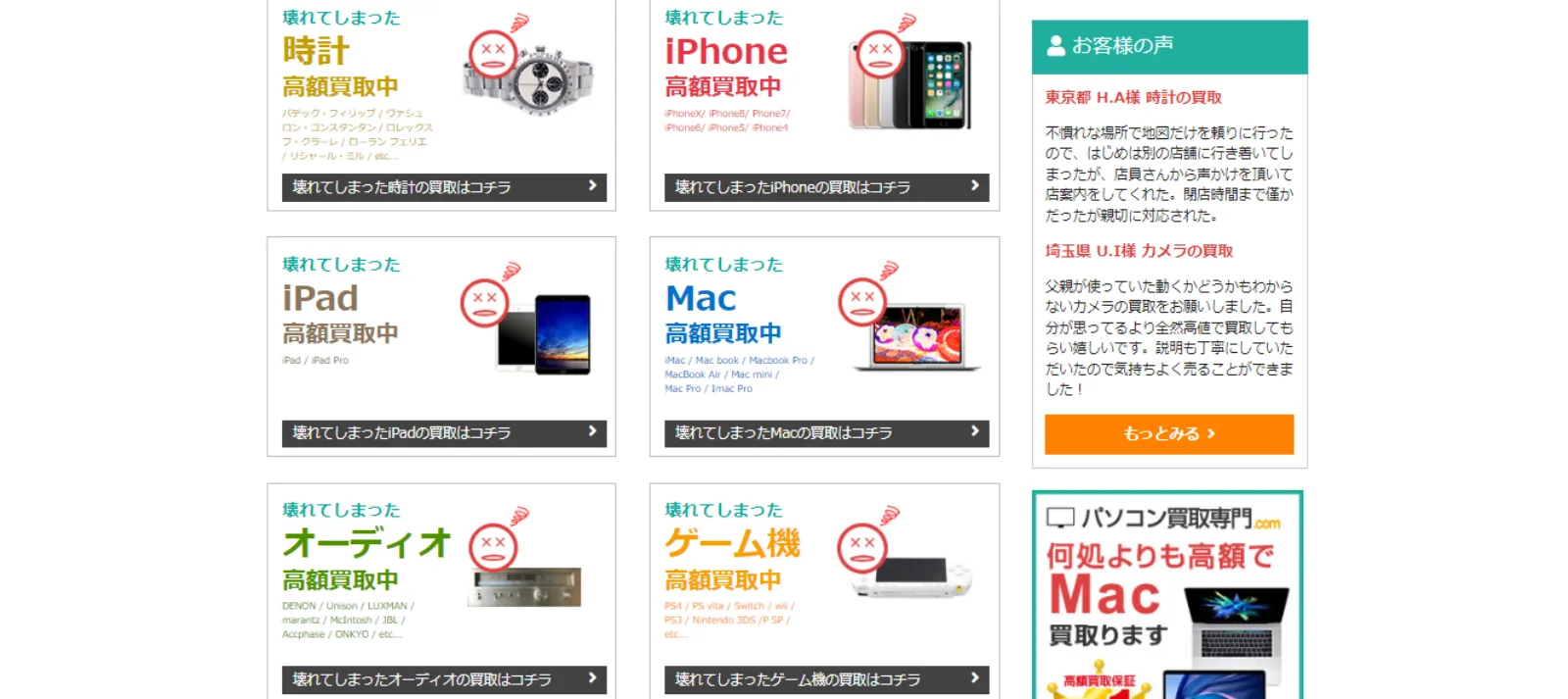1568x699 pixels.
Task: Click orange もっとみる button
Action: click(1169, 433)
